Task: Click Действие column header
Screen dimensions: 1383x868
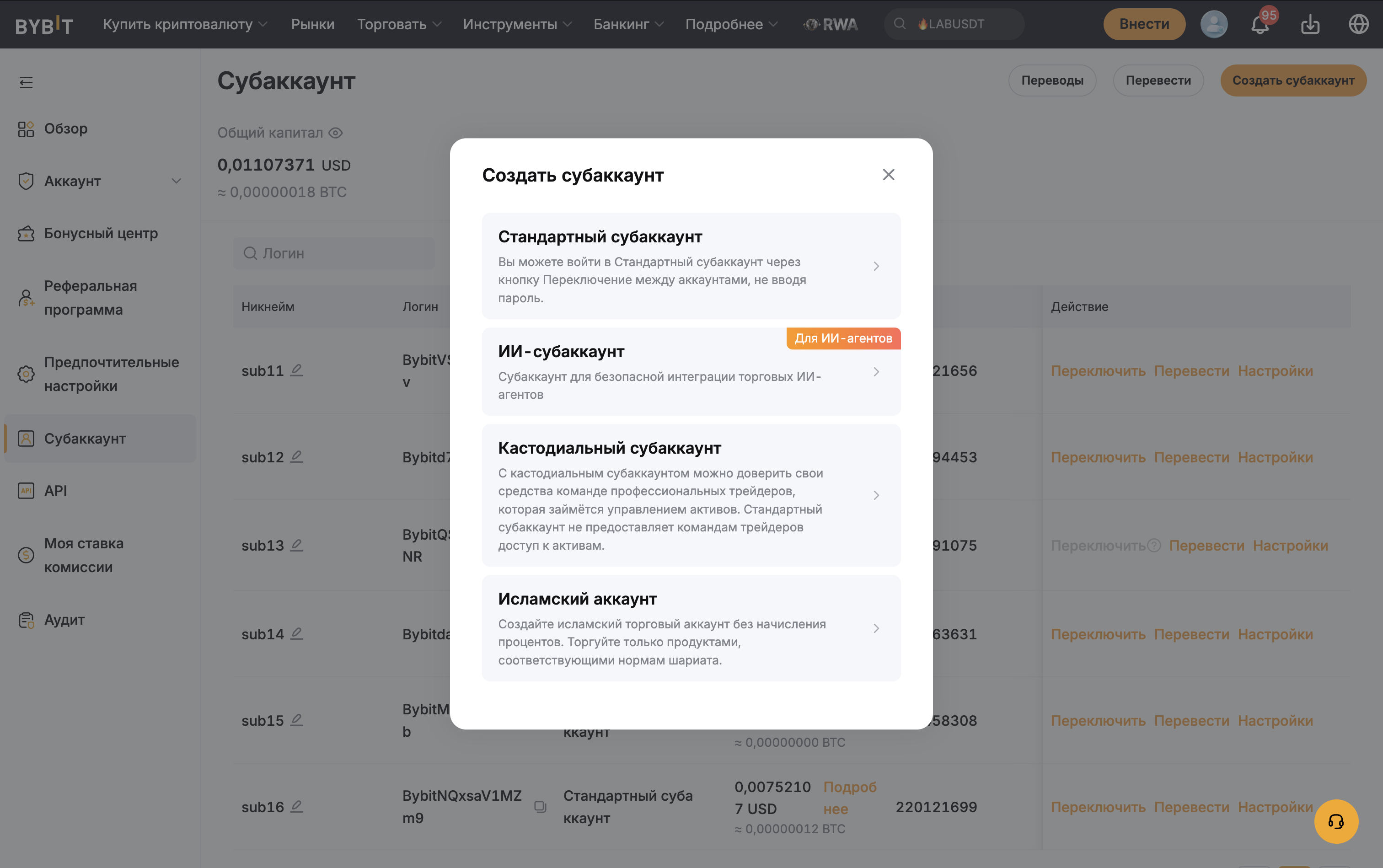Action: point(1079,306)
